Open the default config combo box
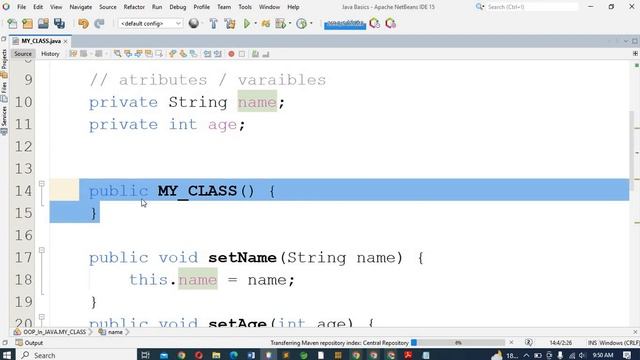 coord(151,24)
